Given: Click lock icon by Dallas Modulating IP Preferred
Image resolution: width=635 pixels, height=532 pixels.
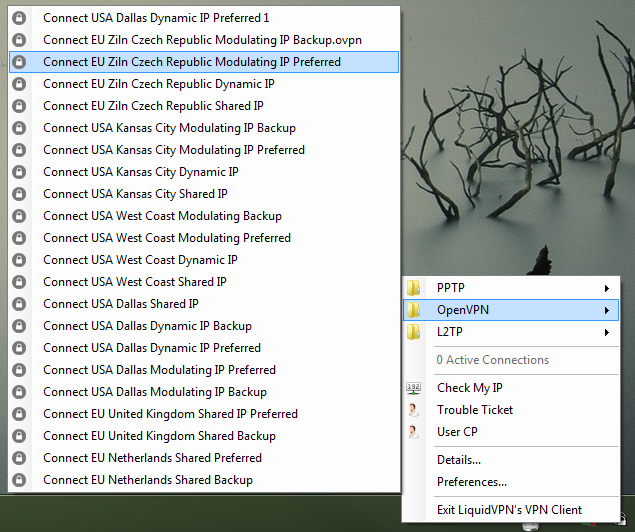Looking at the screenshot, I should click(x=19, y=370).
